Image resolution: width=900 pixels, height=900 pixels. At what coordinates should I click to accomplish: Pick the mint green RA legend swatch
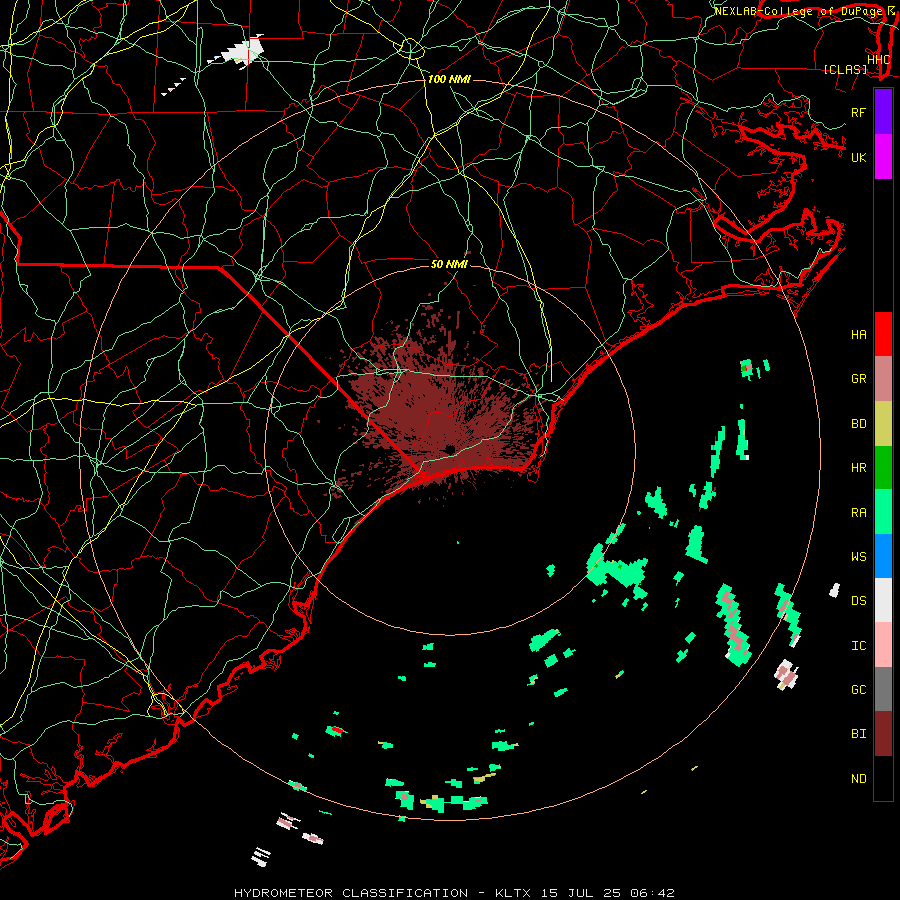pos(883,512)
